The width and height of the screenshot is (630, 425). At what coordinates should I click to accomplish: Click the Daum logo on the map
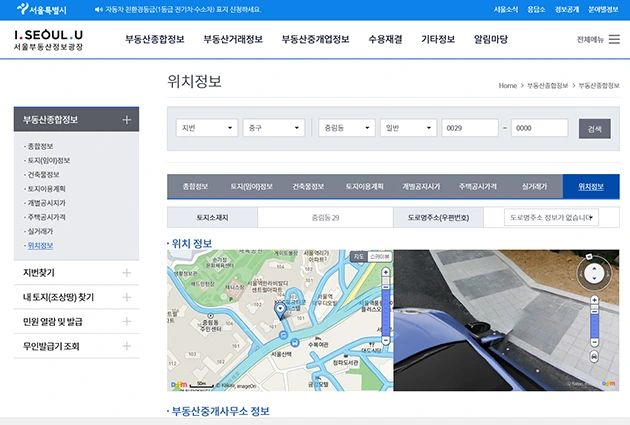pyautogui.click(x=179, y=384)
